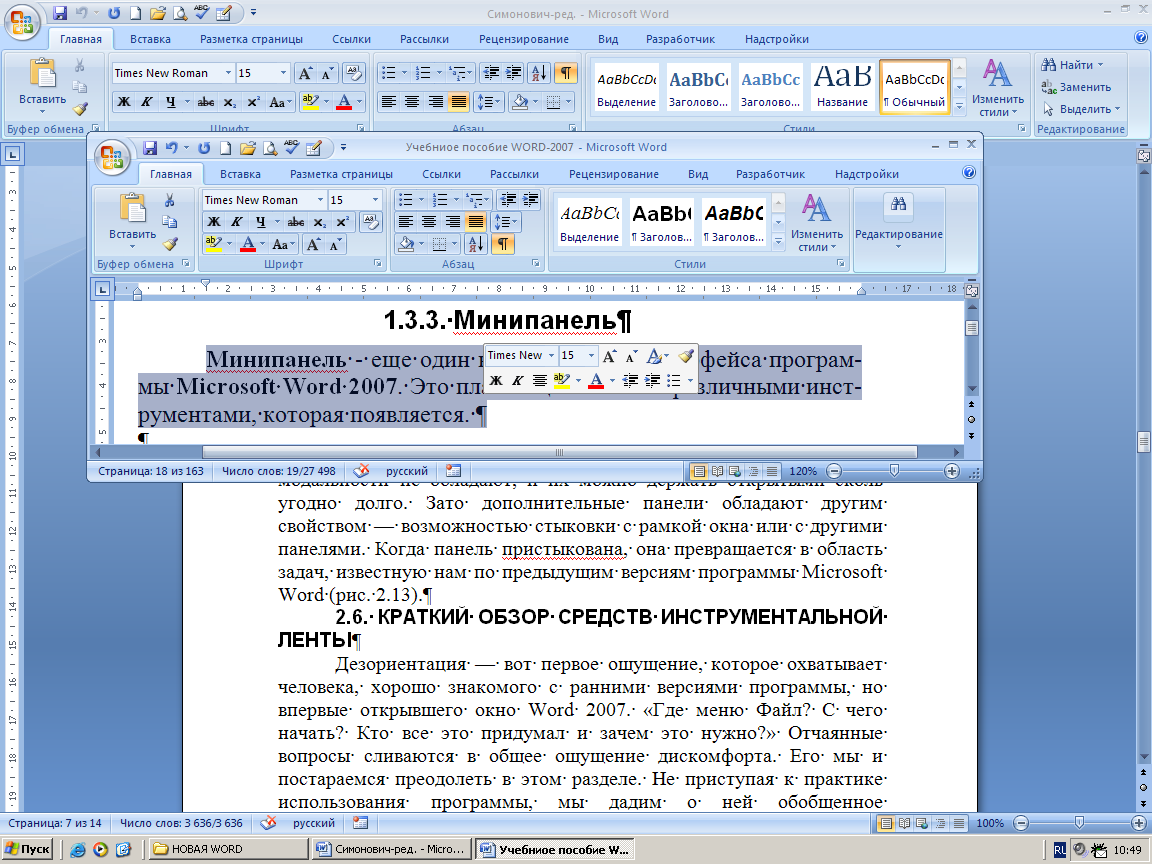Toggle justify alignment in Учебное пособие ribbon

pyautogui.click(x=475, y=222)
